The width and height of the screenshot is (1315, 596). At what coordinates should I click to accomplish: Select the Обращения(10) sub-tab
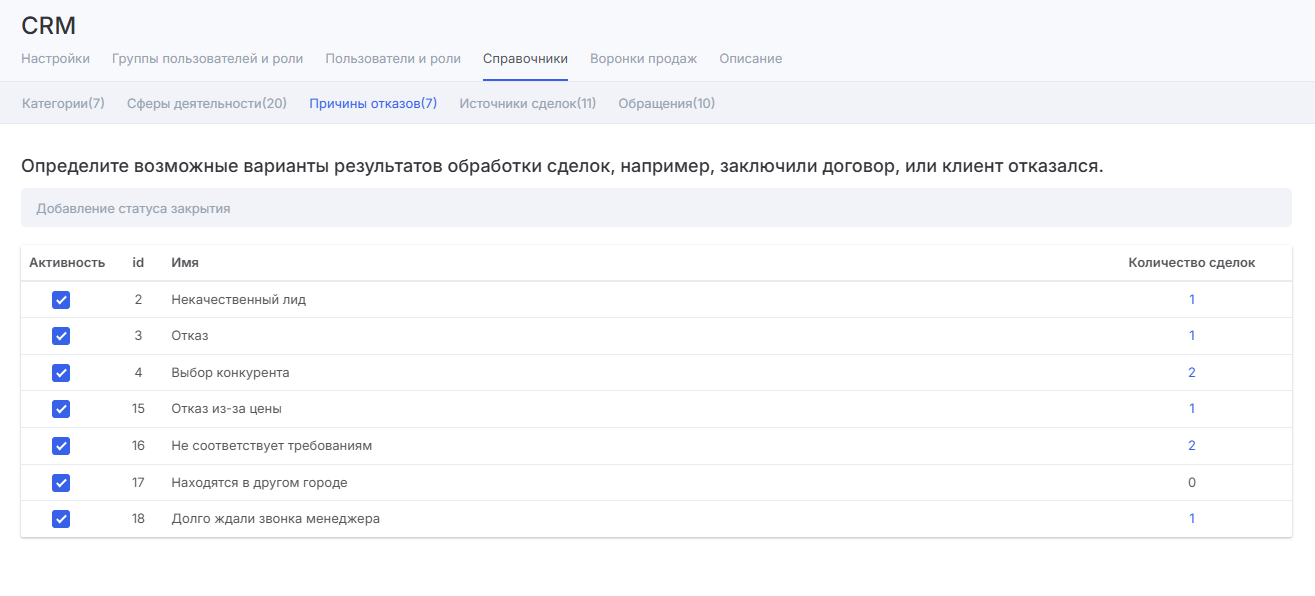pos(666,104)
